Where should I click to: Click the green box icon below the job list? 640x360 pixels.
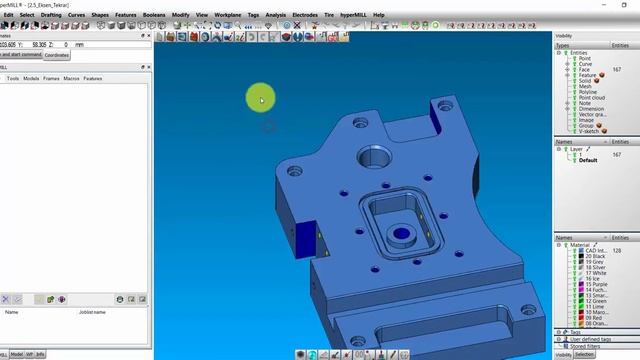(50, 300)
